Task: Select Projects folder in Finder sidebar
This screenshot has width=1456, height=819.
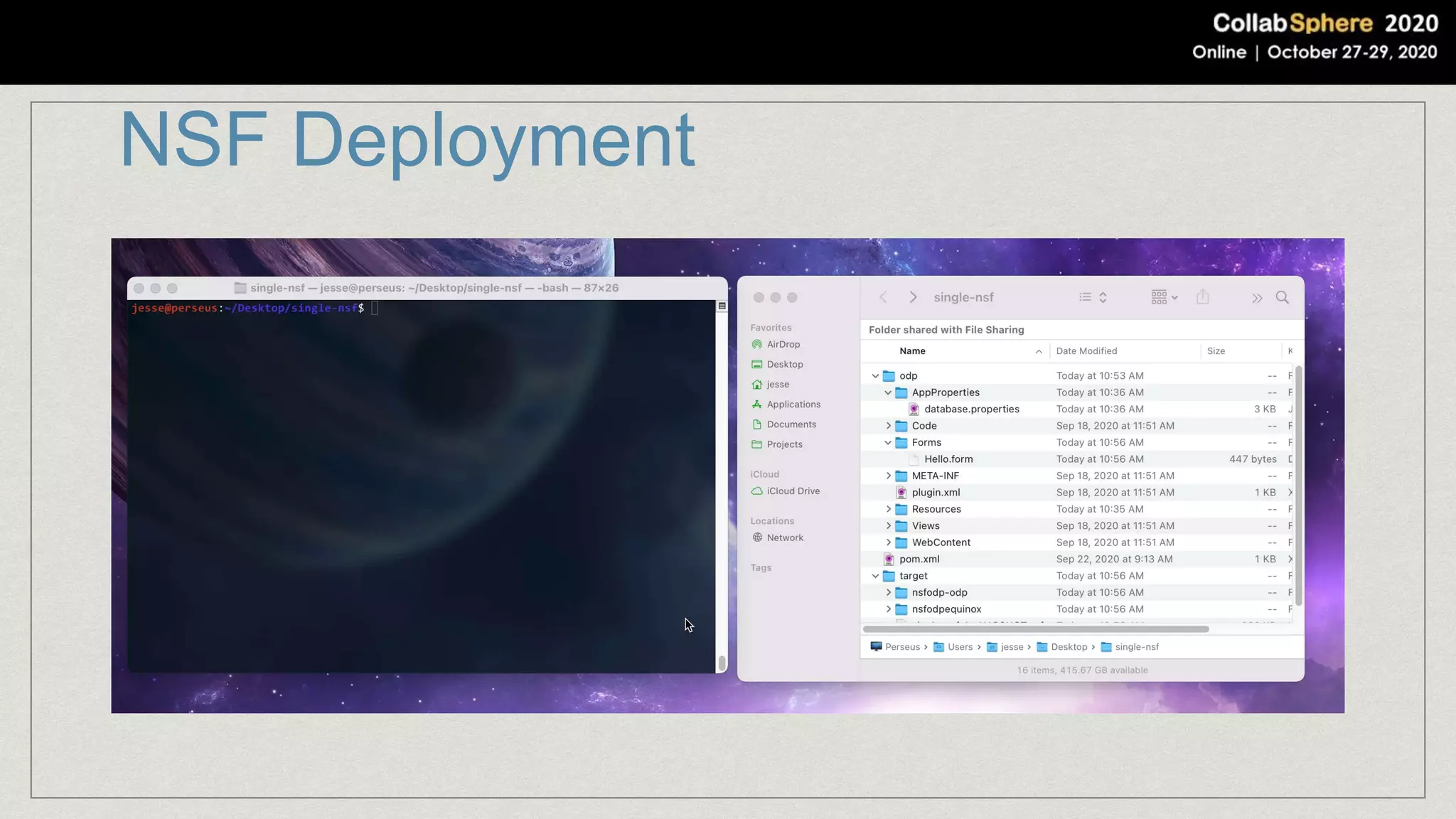Action: click(777, 444)
